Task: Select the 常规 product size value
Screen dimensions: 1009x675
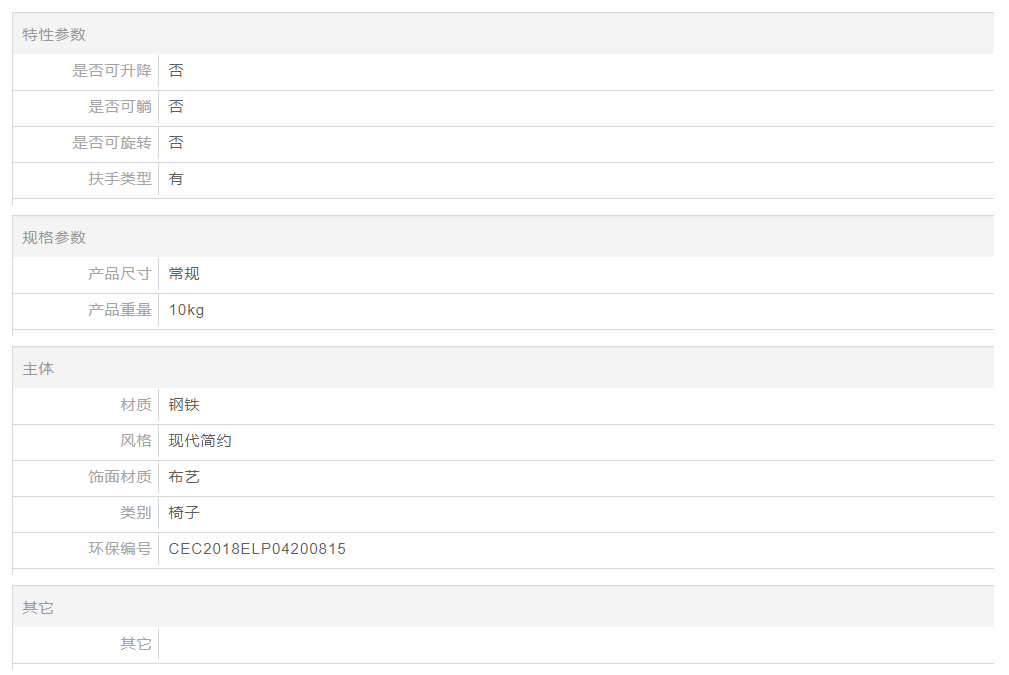Action: click(184, 274)
